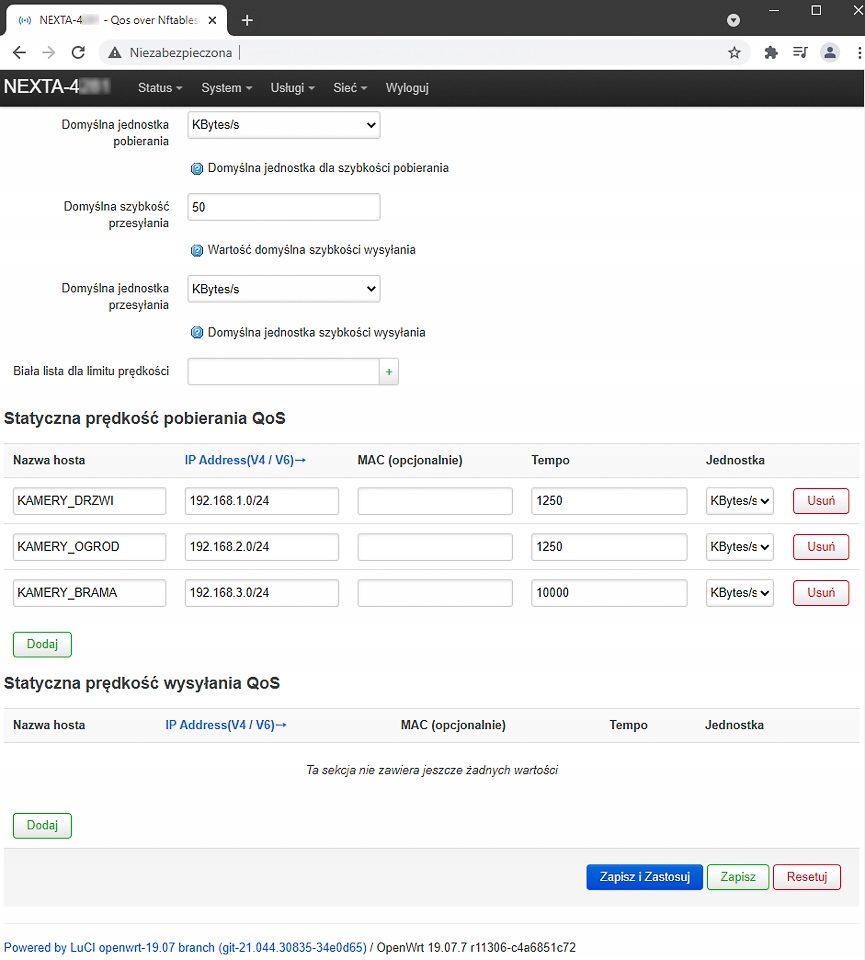Screen dimensions: 865x960
Task: Open the Sieć navigation menu
Action: click(350, 88)
